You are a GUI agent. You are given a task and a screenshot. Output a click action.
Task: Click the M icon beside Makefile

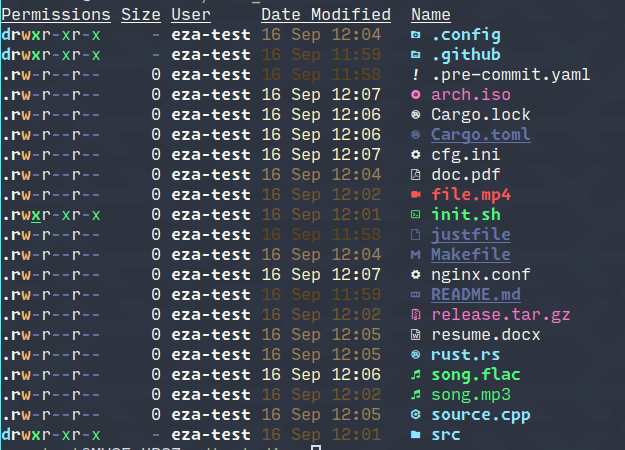tap(416, 255)
